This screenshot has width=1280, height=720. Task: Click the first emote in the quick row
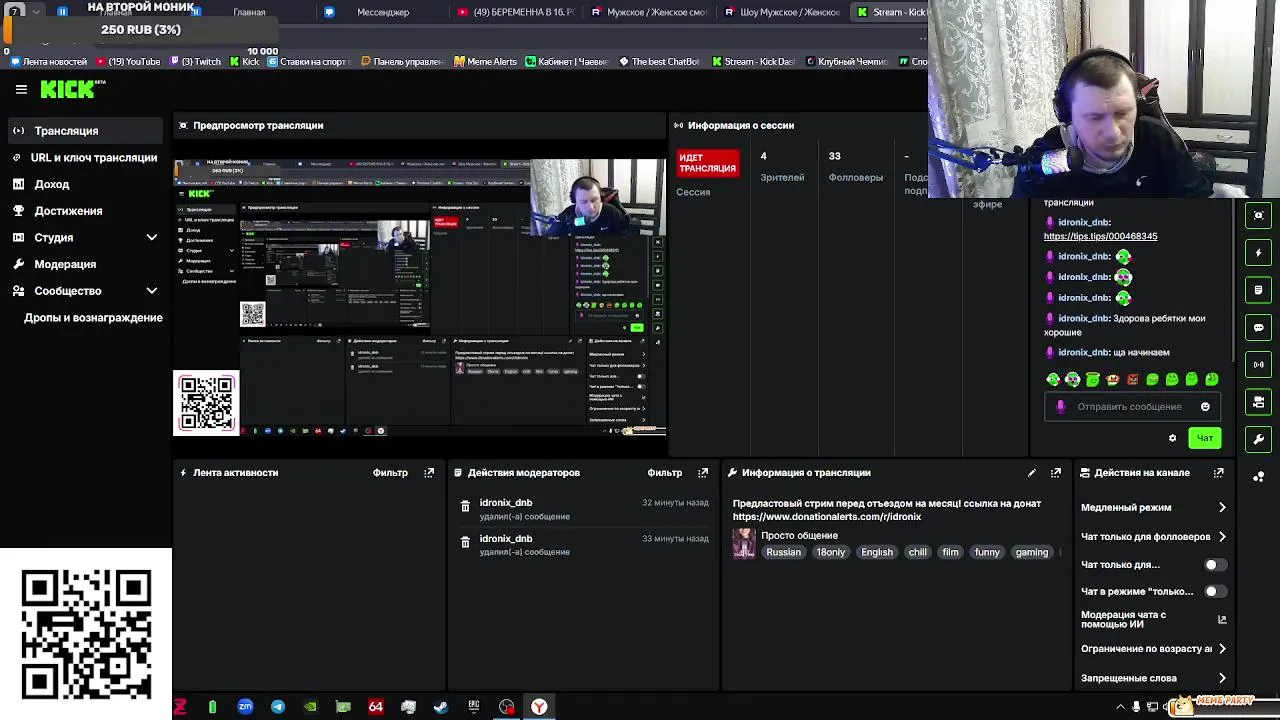click(1053, 379)
